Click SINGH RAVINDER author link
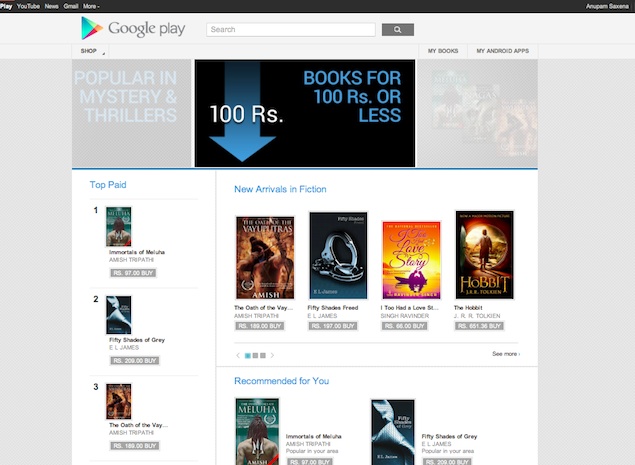 405,316
